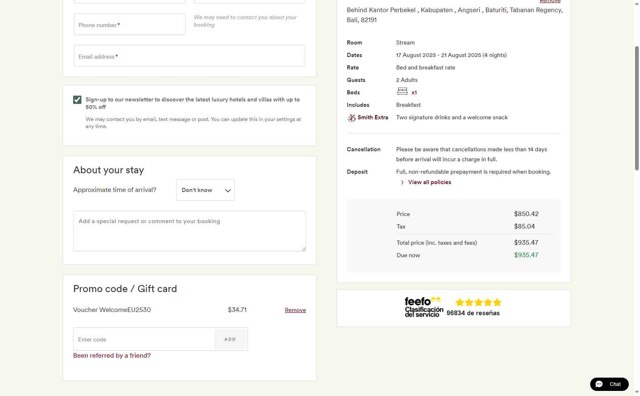The image size is (640, 396).
Task: Click the Price value $850.42
Action: coord(526,214)
